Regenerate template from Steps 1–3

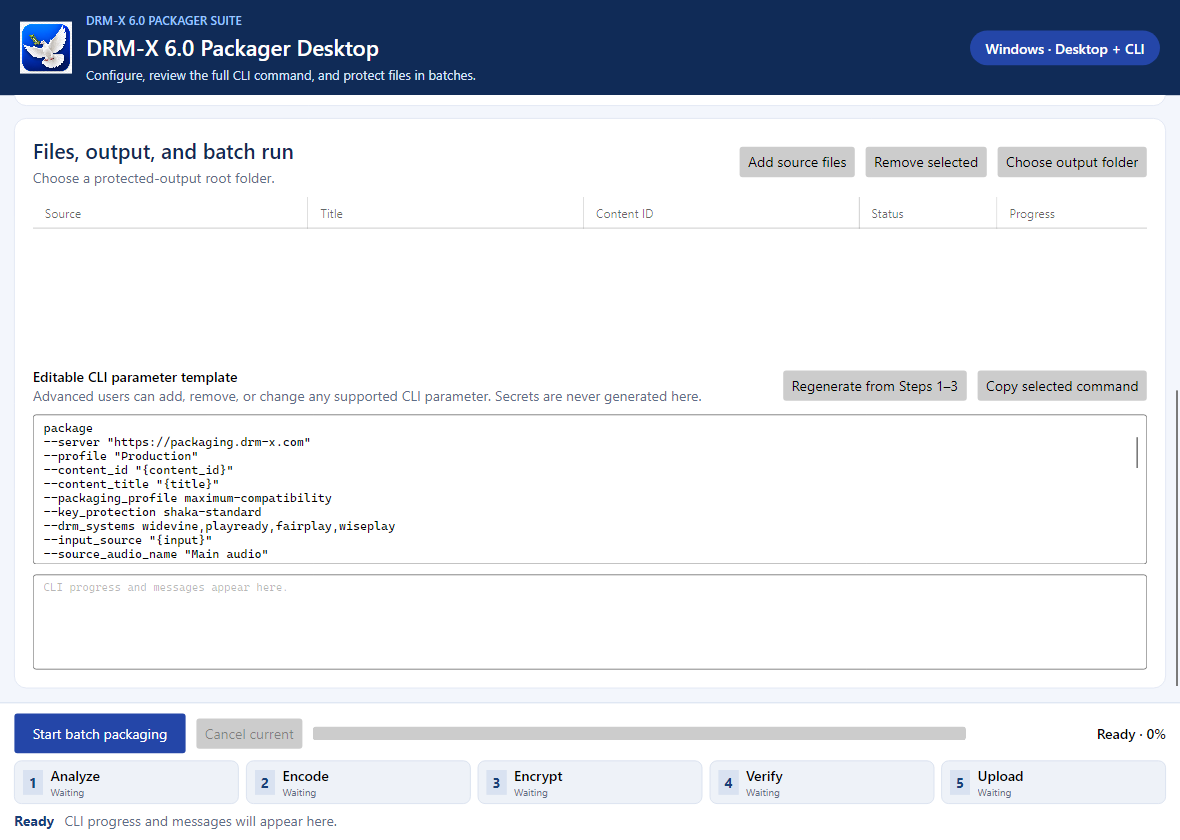pyautogui.click(x=874, y=385)
